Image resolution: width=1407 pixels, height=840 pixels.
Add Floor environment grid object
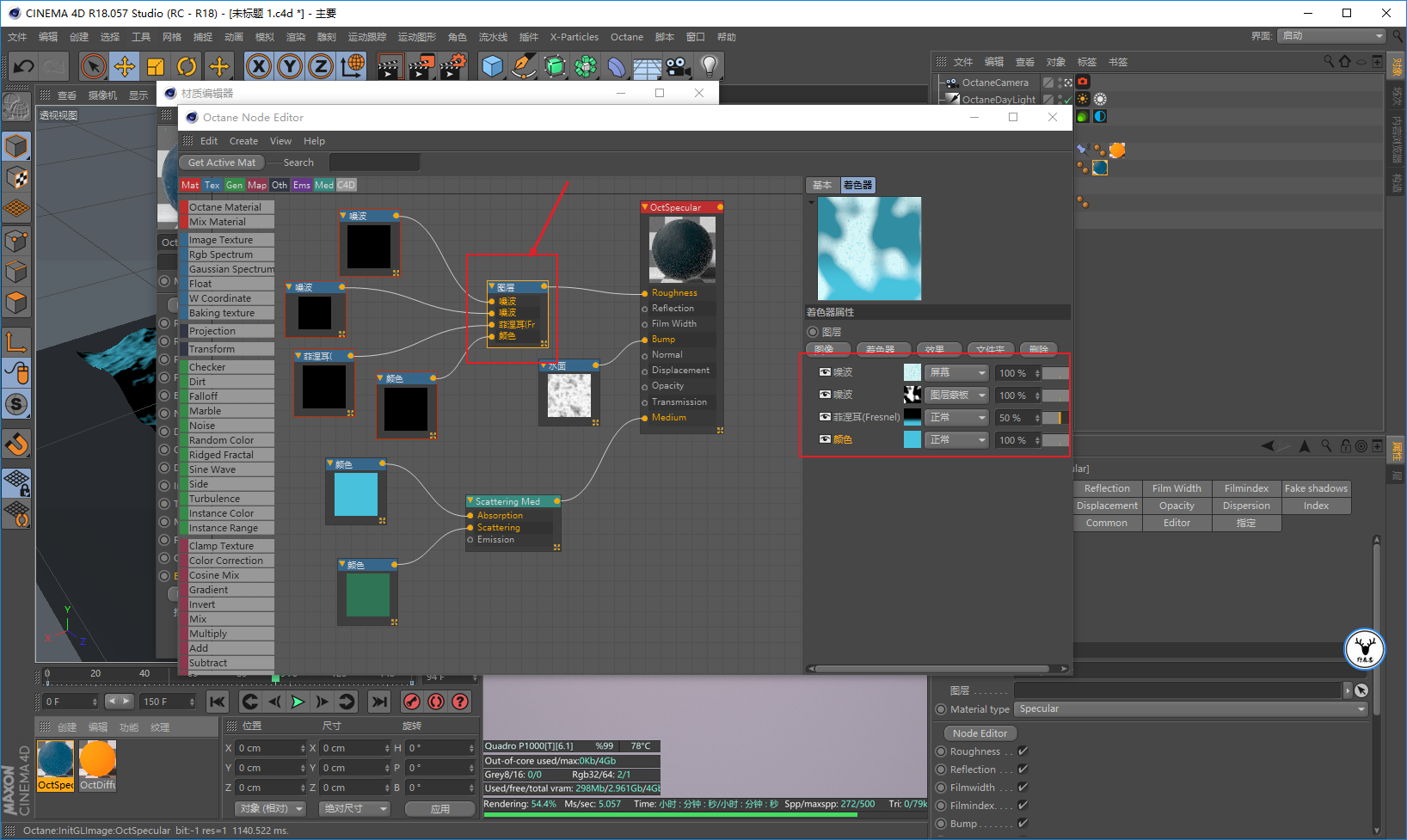click(647, 66)
